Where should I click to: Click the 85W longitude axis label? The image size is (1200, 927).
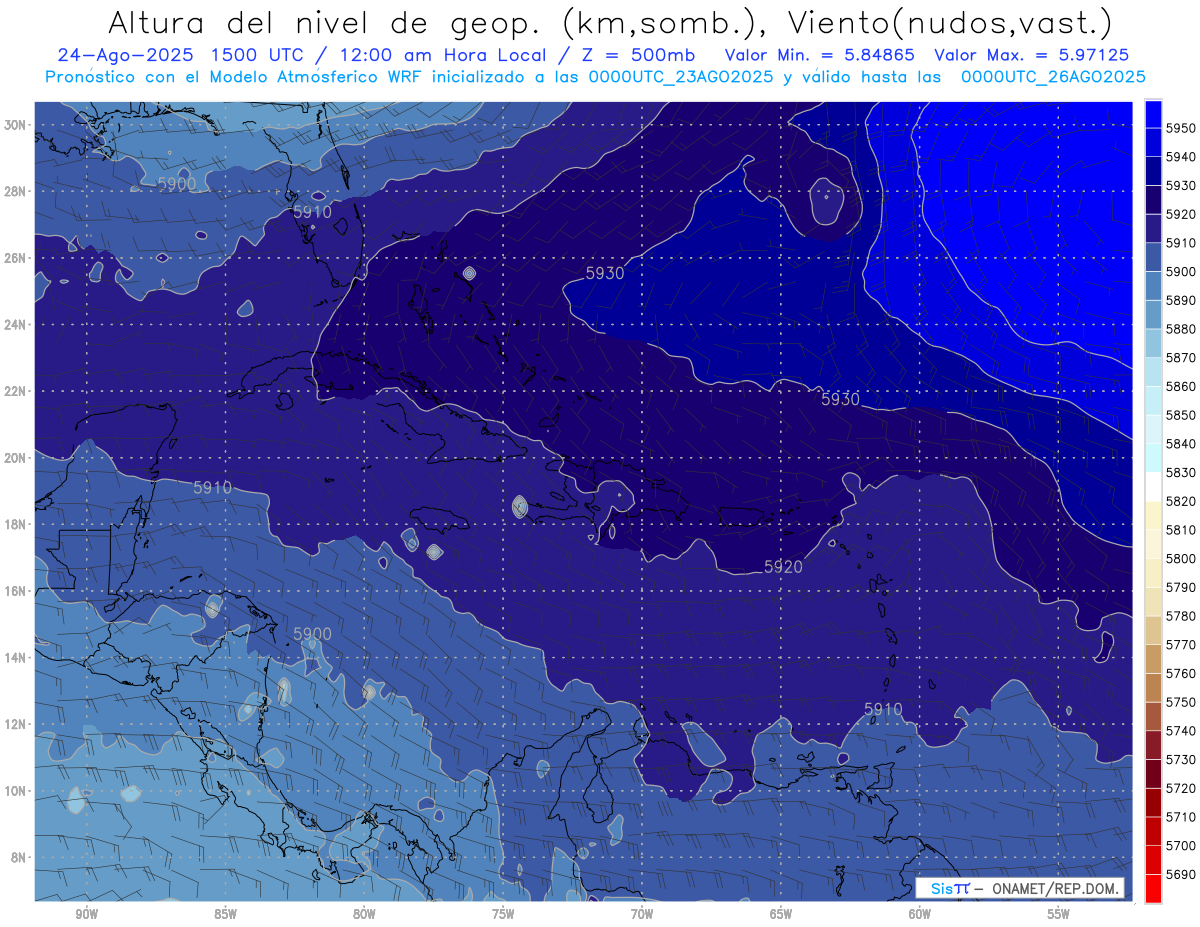click(x=225, y=914)
